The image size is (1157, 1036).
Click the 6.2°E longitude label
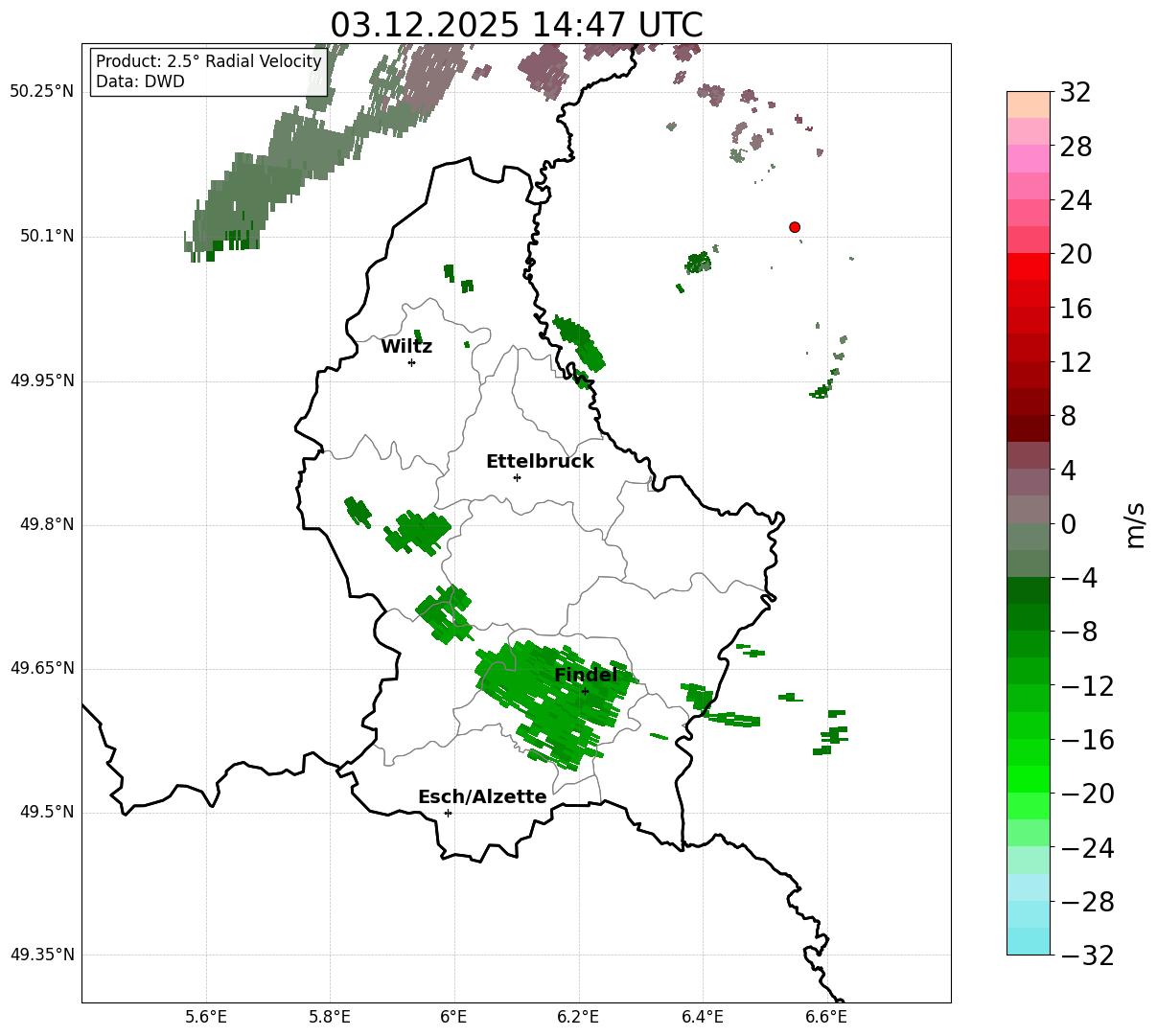[x=578, y=1017]
